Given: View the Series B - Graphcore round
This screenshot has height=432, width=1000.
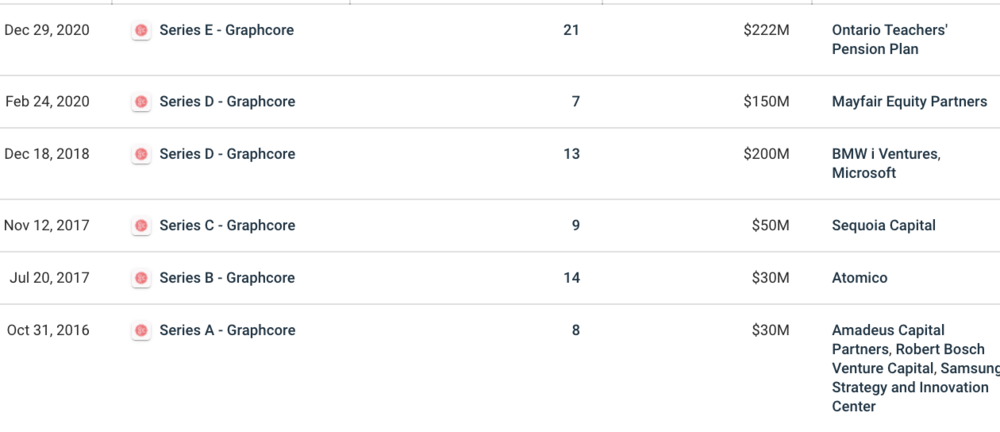Looking at the screenshot, I should click(x=227, y=277).
